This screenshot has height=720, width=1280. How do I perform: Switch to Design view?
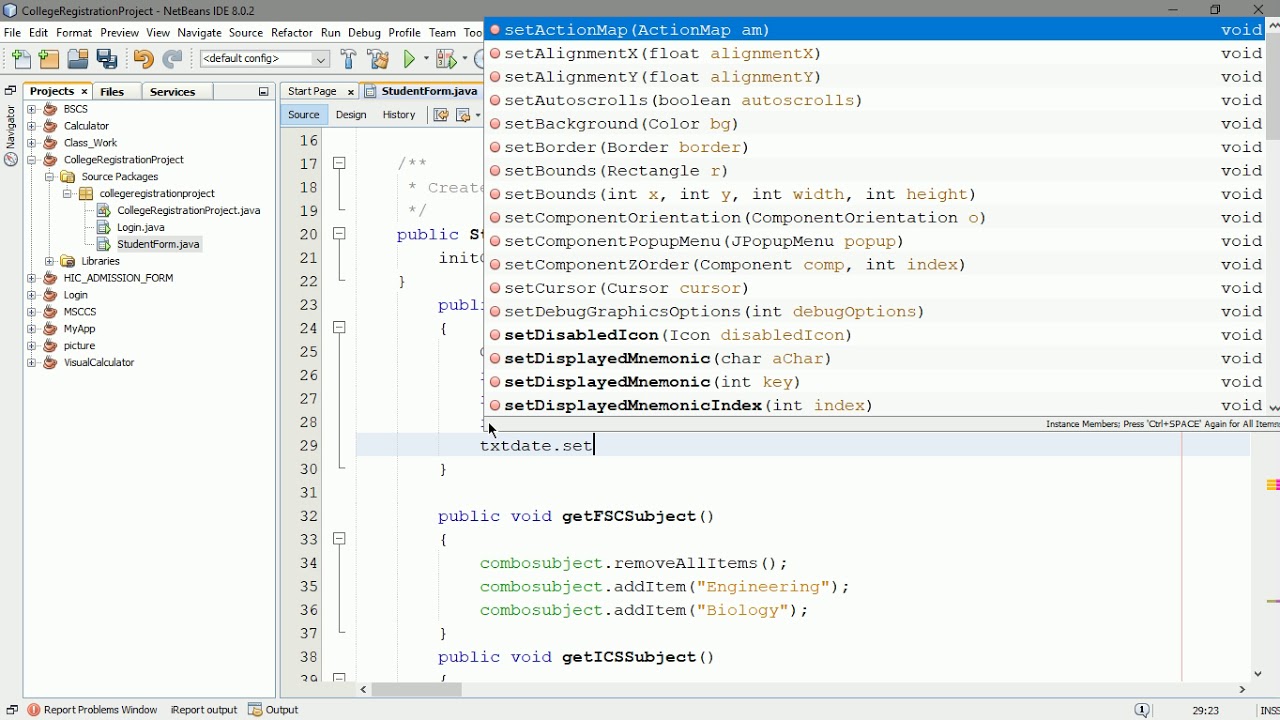pos(351,115)
